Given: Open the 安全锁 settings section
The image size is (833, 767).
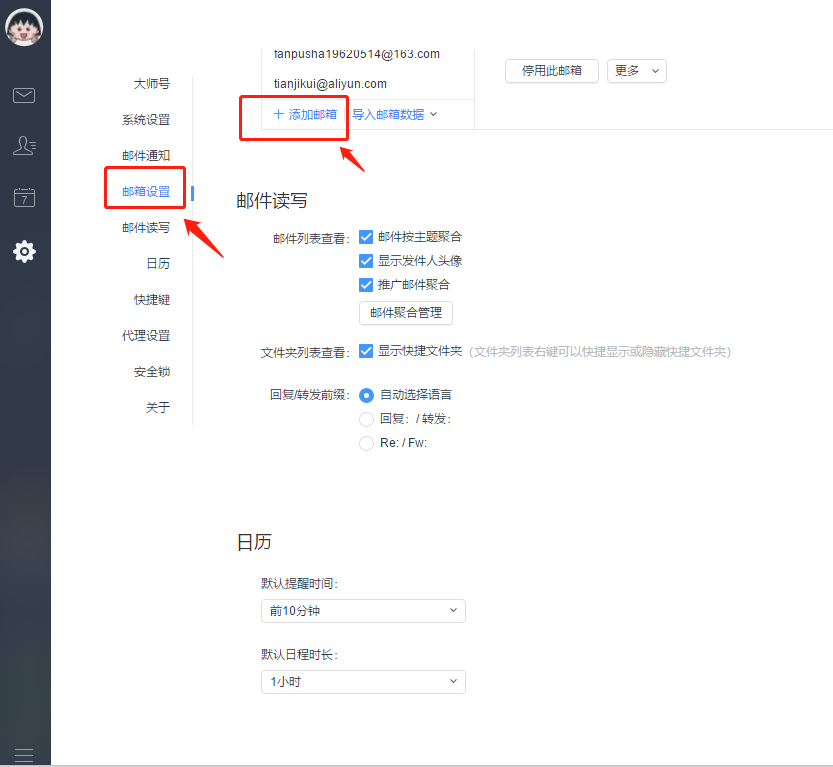Looking at the screenshot, I should tap(150, 371).
